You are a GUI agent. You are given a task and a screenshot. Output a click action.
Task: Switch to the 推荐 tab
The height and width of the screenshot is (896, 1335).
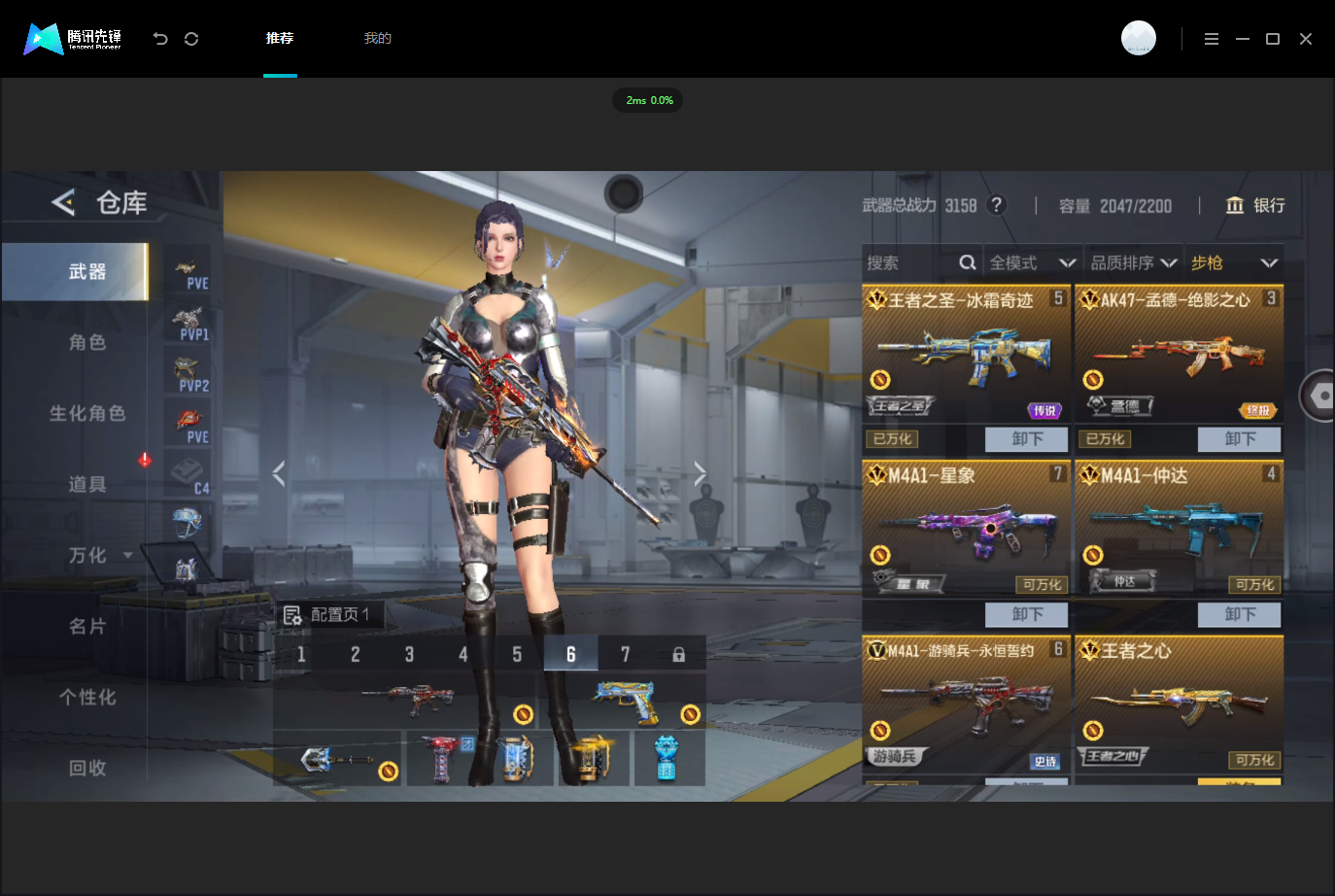pos(280,38)
